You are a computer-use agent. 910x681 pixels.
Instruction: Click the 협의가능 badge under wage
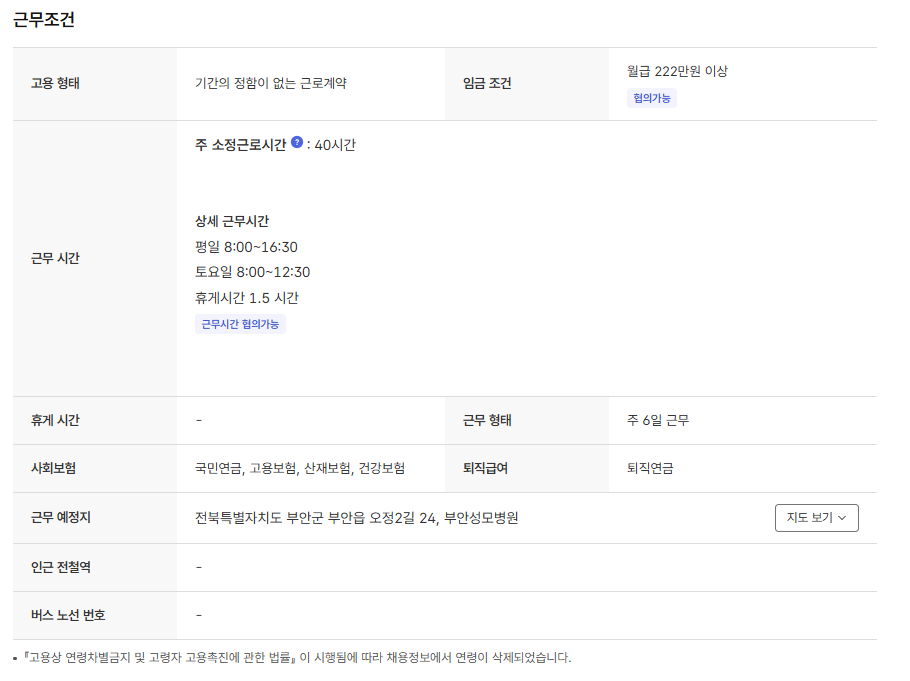(x=651, y=98)
